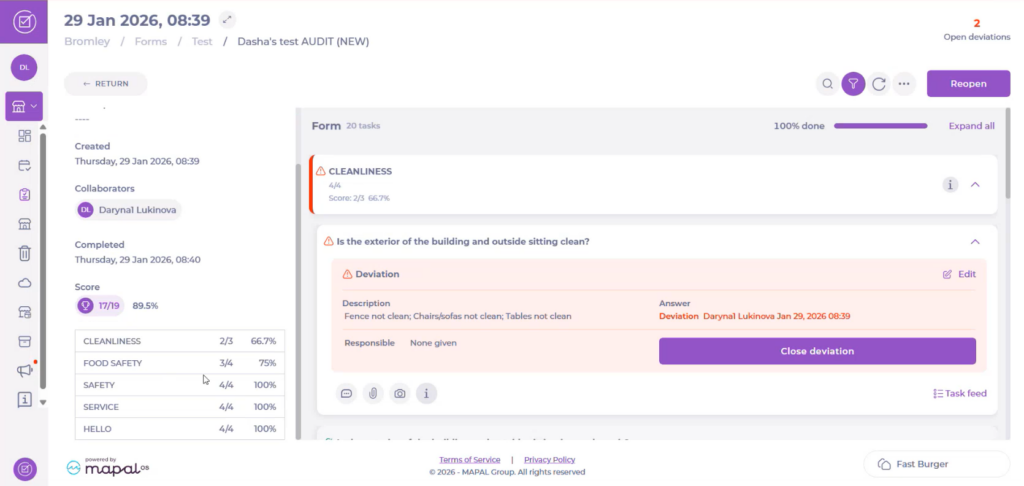Select the FOOD SAFETY score row
Image resolution: width=1024 pixels, height=486 pixels.
180,363
